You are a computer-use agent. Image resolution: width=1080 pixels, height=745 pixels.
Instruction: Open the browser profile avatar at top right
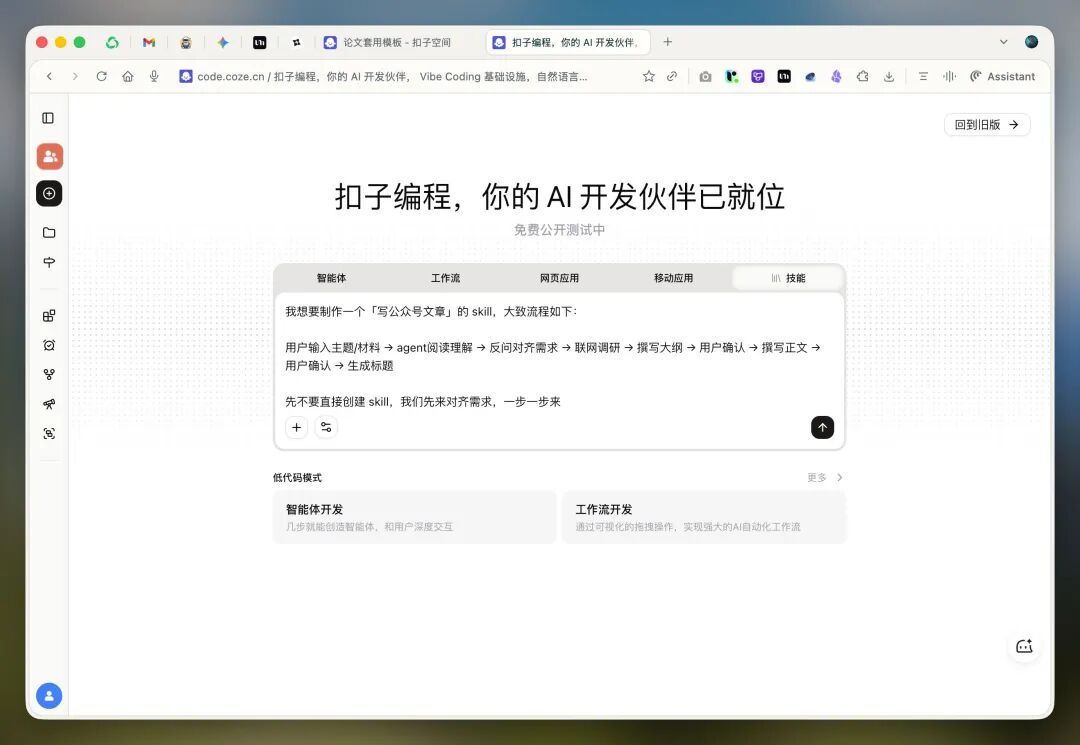pos(1031,42)
